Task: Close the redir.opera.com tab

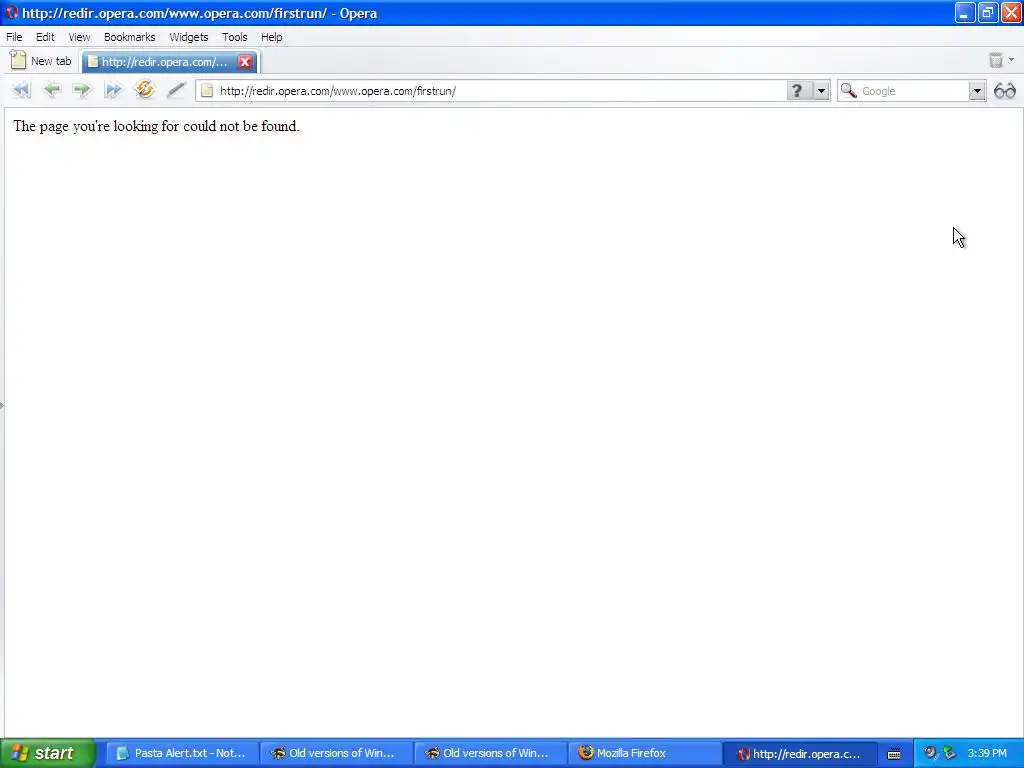Action: [245, 61]
